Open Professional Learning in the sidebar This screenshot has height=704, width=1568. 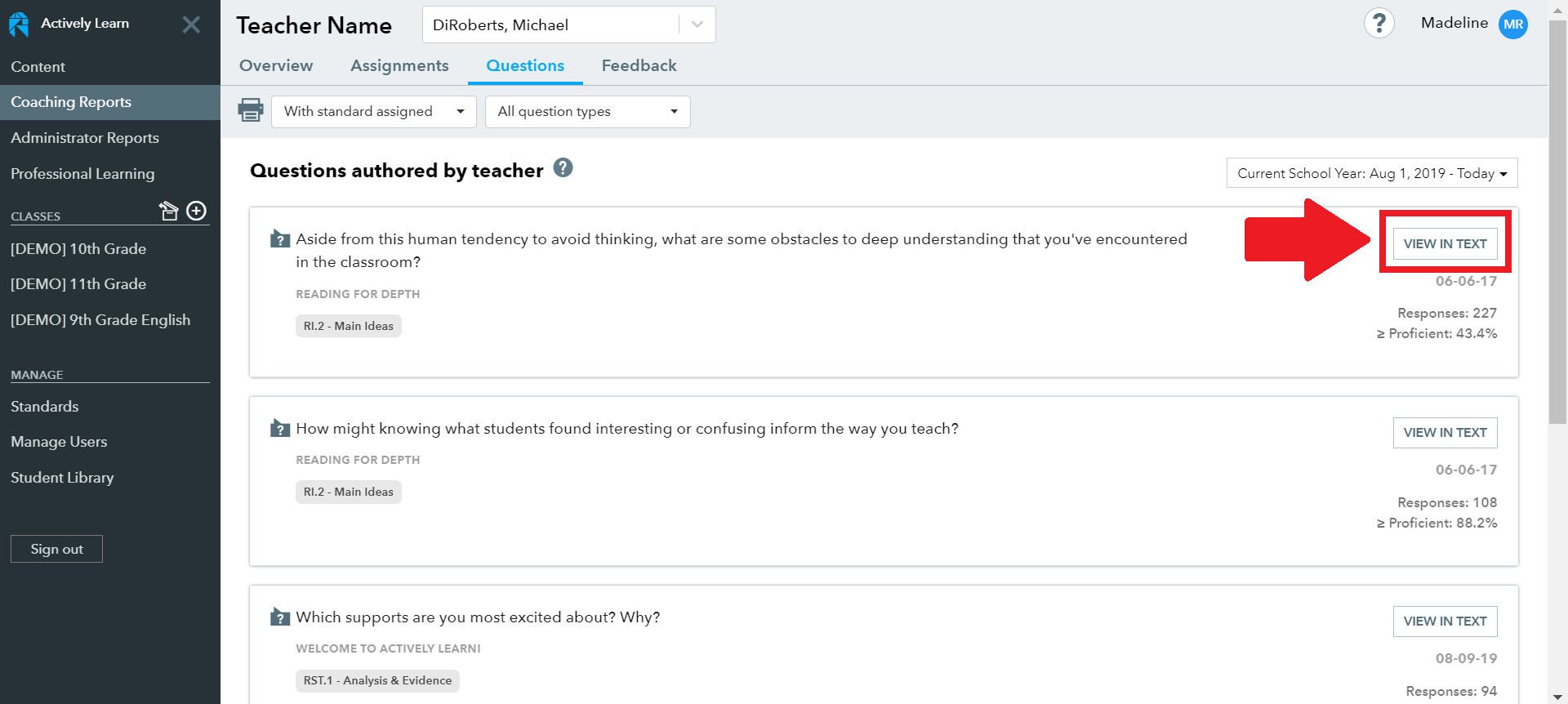(110, 174)
